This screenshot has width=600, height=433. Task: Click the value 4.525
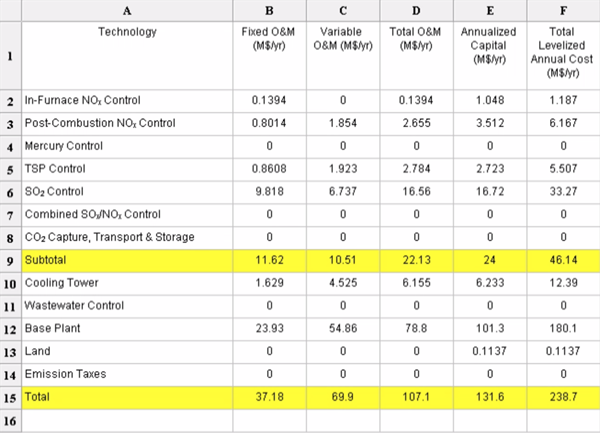(343, 283)
